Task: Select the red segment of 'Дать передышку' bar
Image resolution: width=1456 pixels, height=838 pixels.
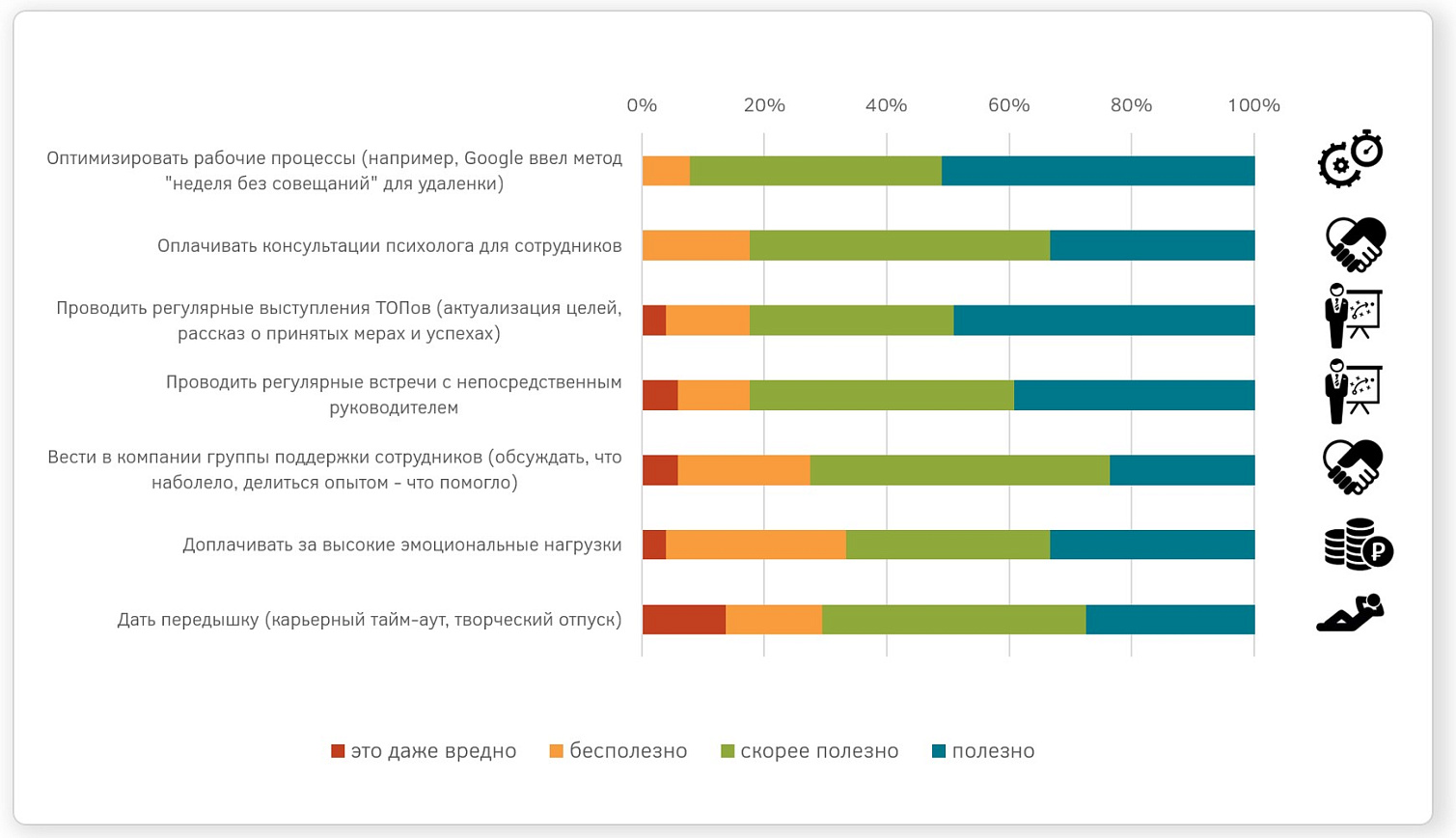Action: [x=684, y=620]
